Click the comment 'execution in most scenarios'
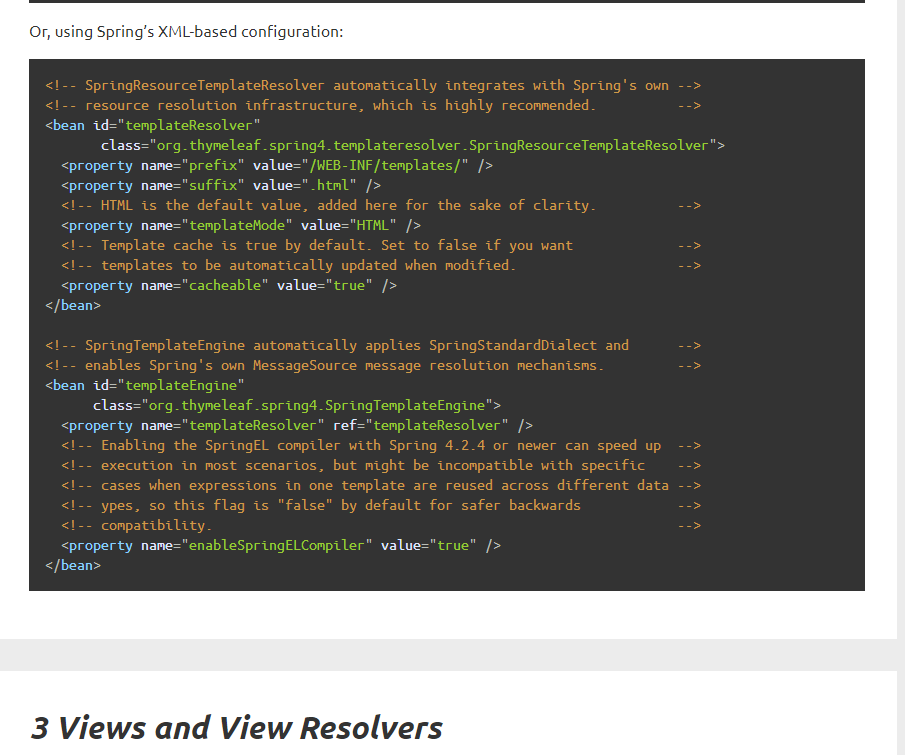This screenshot has width=905, height=755. point(381,466)
